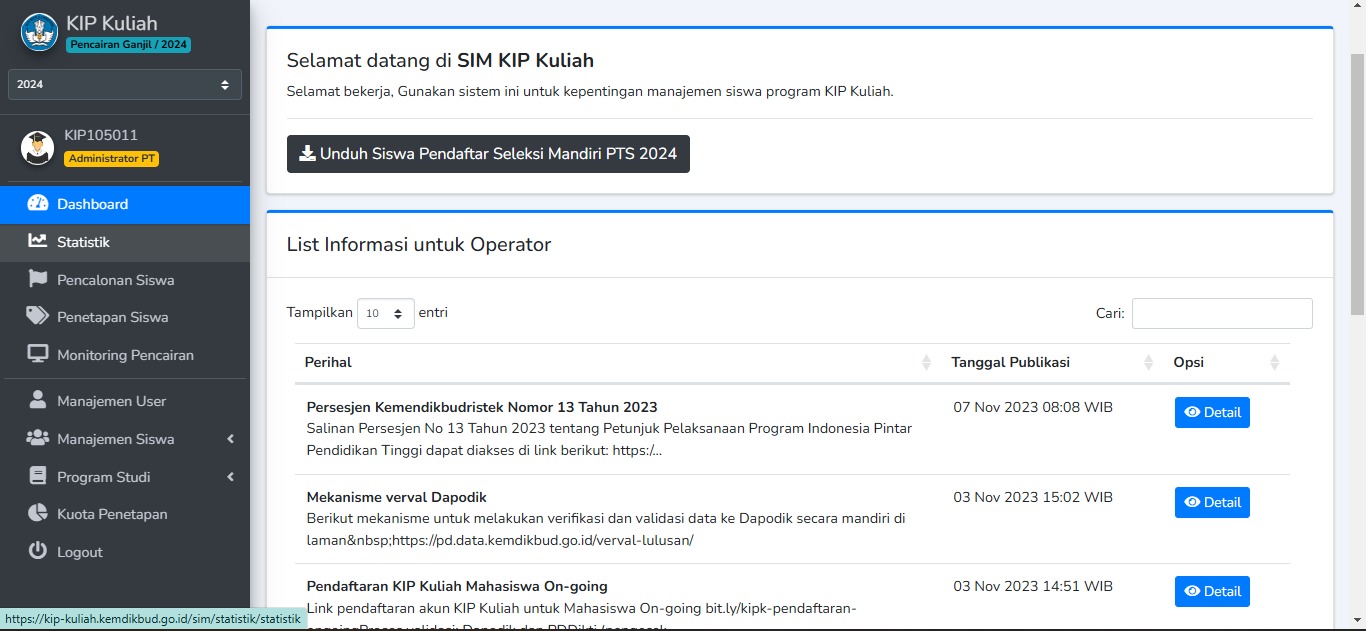
Task: Click the download icon on Unduh button
Action: point(307,154)
